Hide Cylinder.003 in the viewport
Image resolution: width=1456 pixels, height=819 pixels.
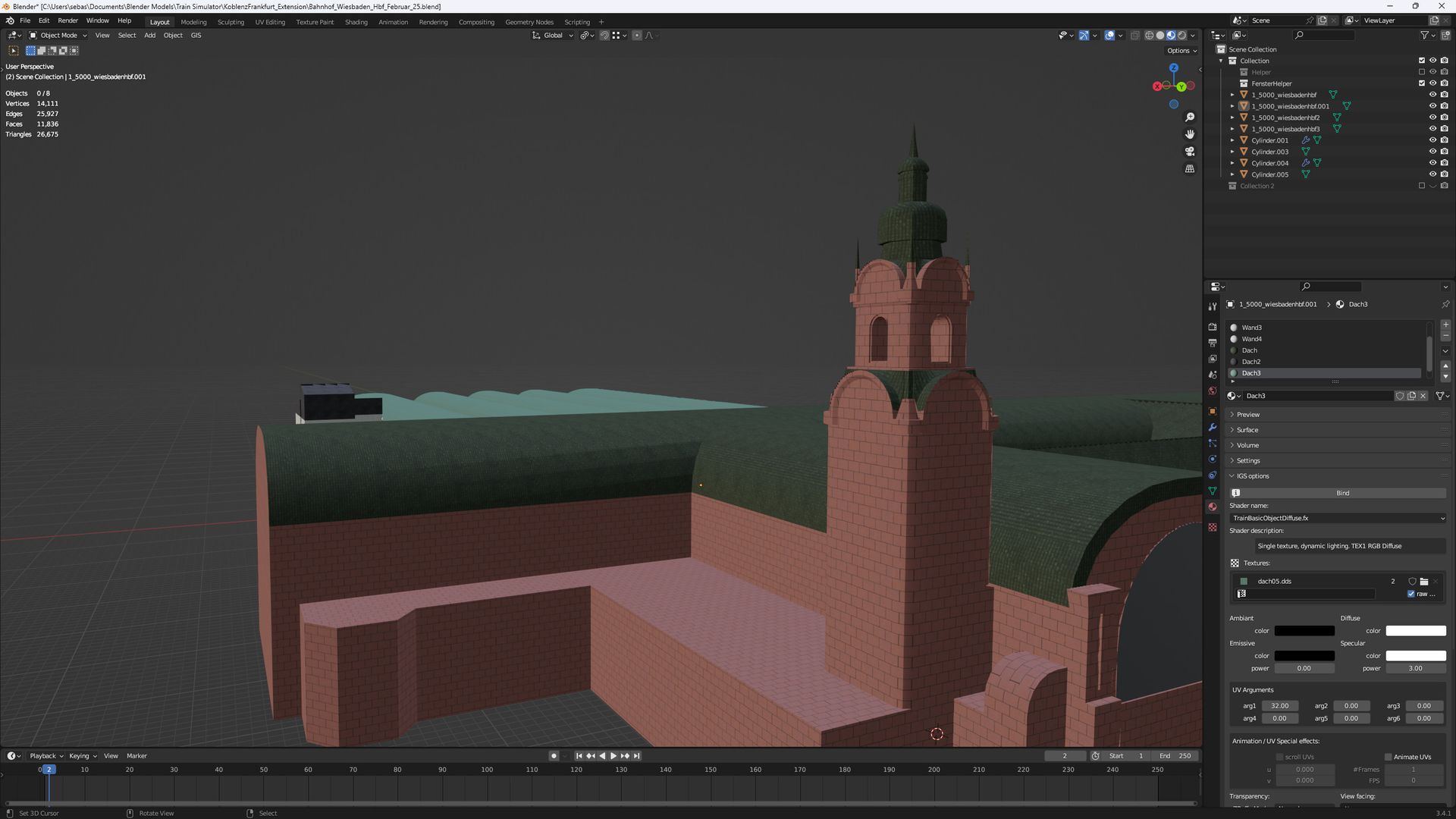1432,152
